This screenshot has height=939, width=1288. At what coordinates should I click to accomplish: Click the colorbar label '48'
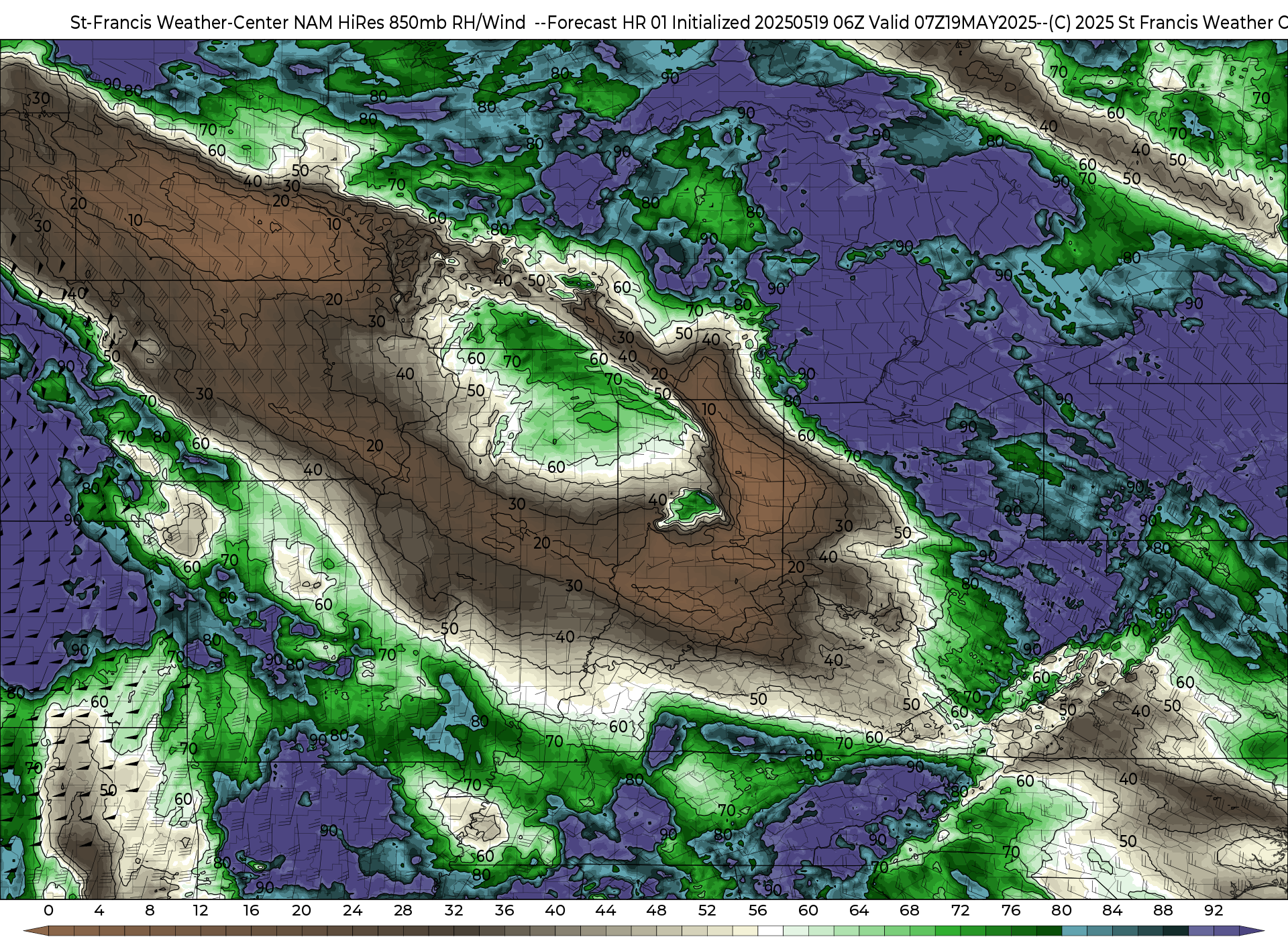click(x=656, y=910)
